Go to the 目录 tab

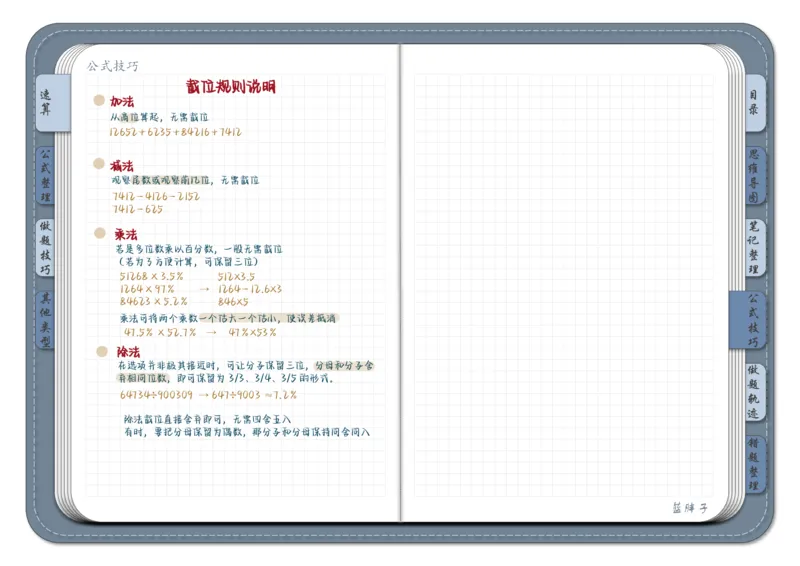[x=755, y=103]
